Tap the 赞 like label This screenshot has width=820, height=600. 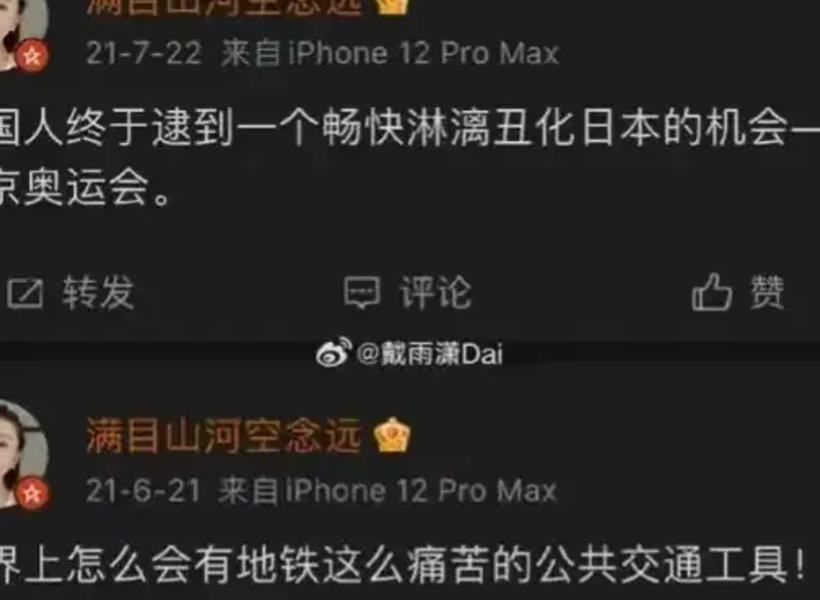(x=767, y=292)
